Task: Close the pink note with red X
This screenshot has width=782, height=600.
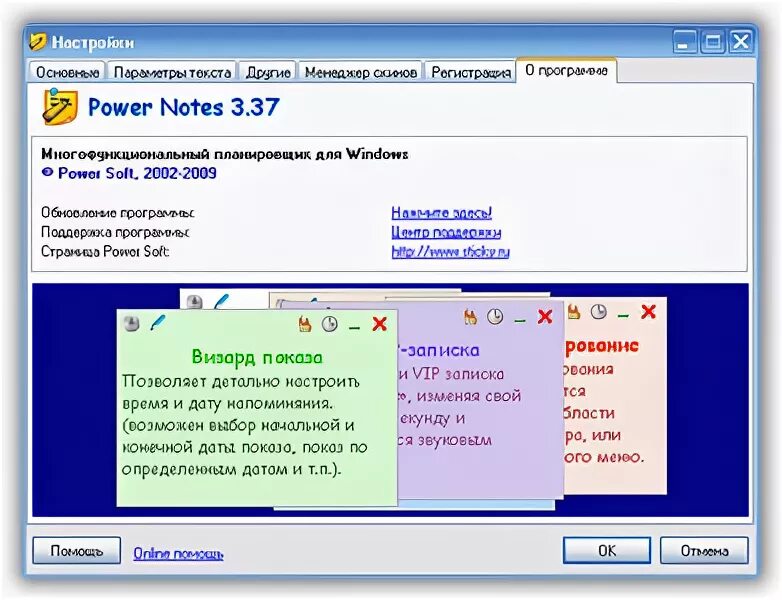Action: pos(648,312)
